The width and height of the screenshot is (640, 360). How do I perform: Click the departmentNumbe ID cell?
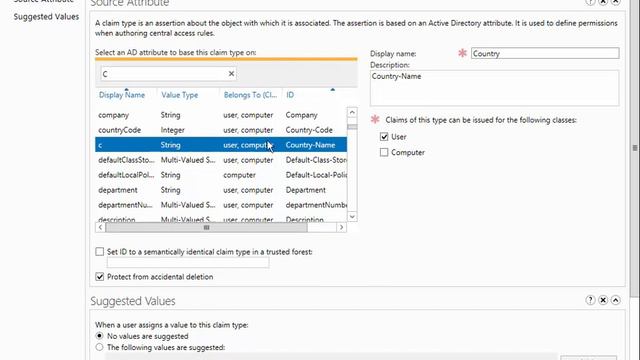(x=316, y=205)
